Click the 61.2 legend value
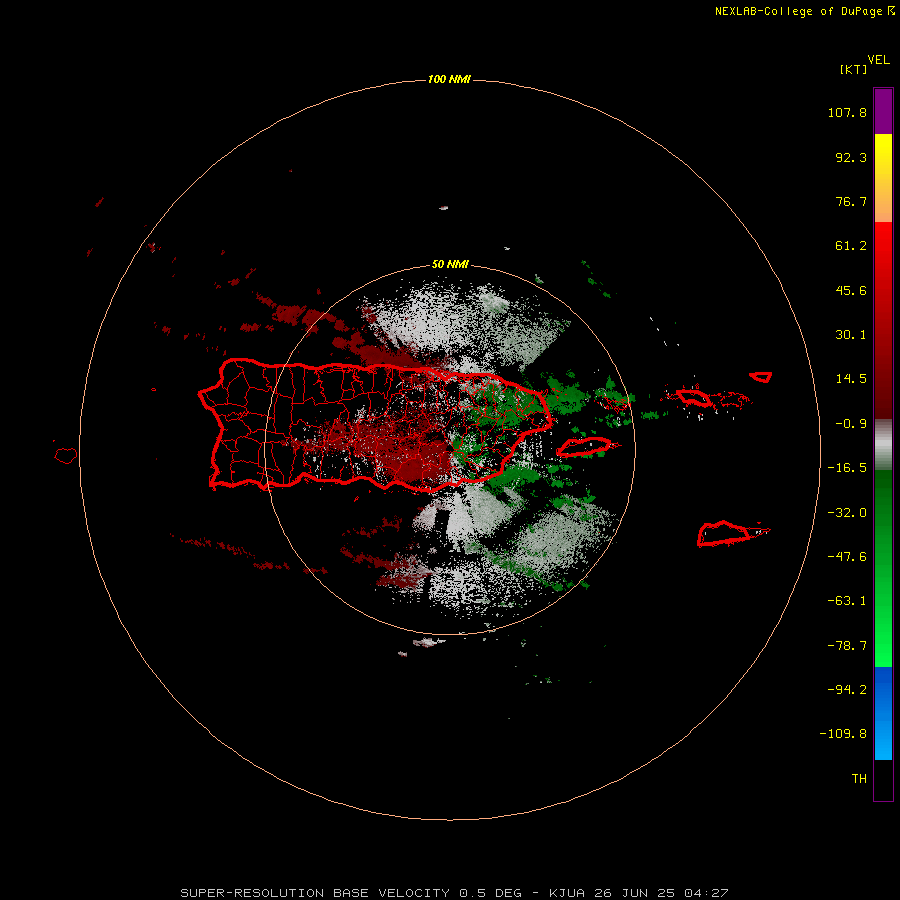This screenshot has width=900, height=900. pos(851,246)
